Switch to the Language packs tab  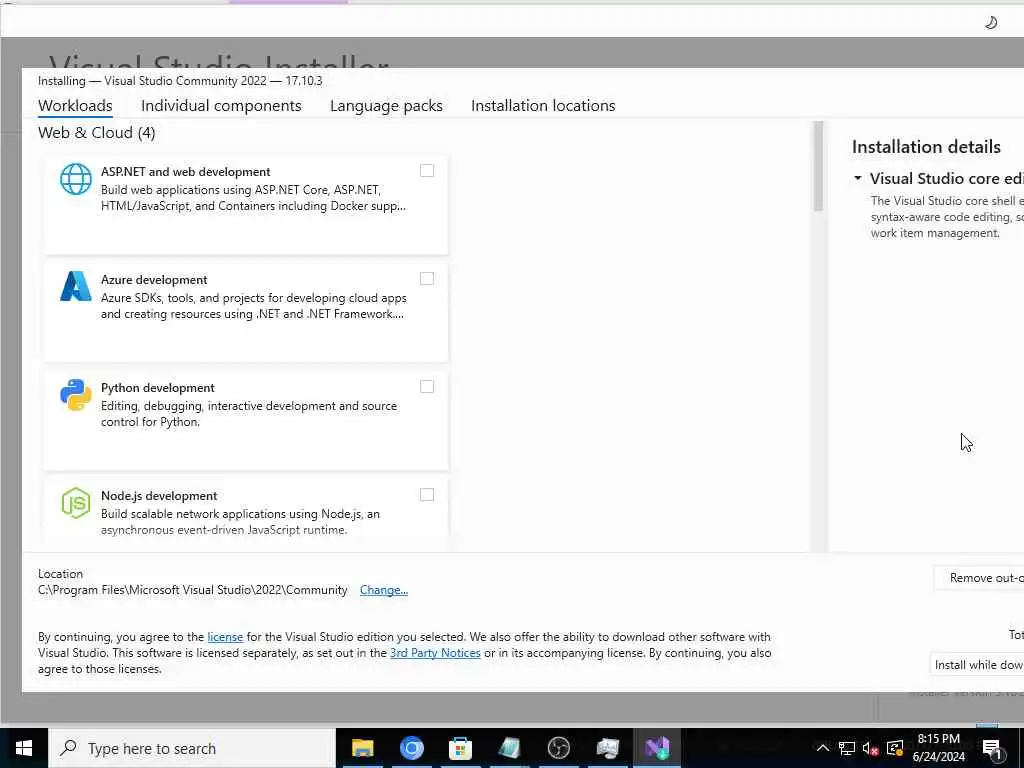click(x=386, y=106)
